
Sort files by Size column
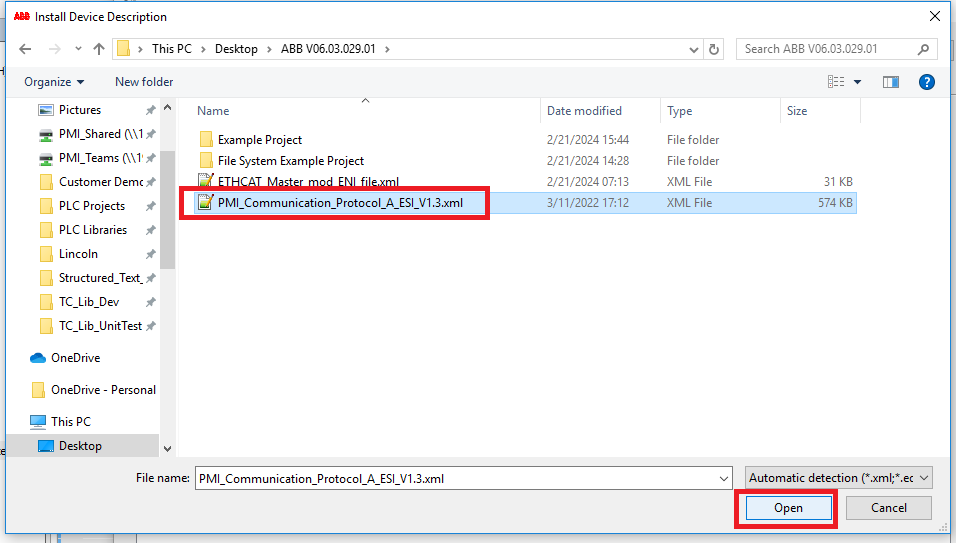[797, 111]
